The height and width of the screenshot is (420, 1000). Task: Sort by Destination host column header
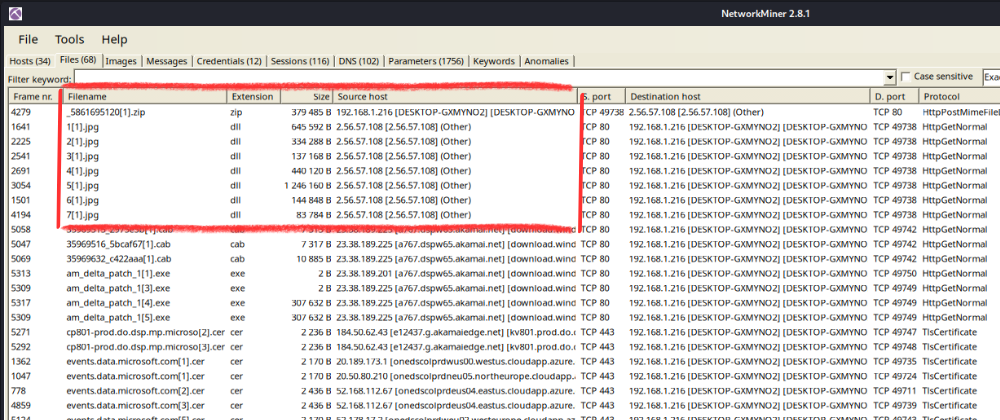[x=747, y=97]
